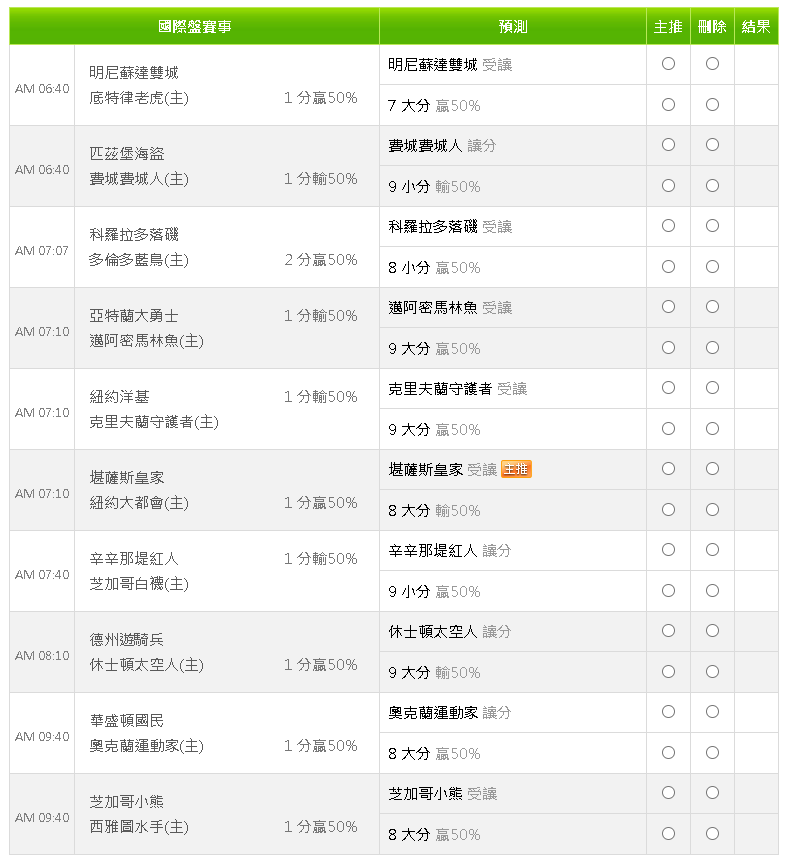Click the 預測 column header
Image resolution: width=788 pixels, height=866 pixels.
tap(513, 27)
